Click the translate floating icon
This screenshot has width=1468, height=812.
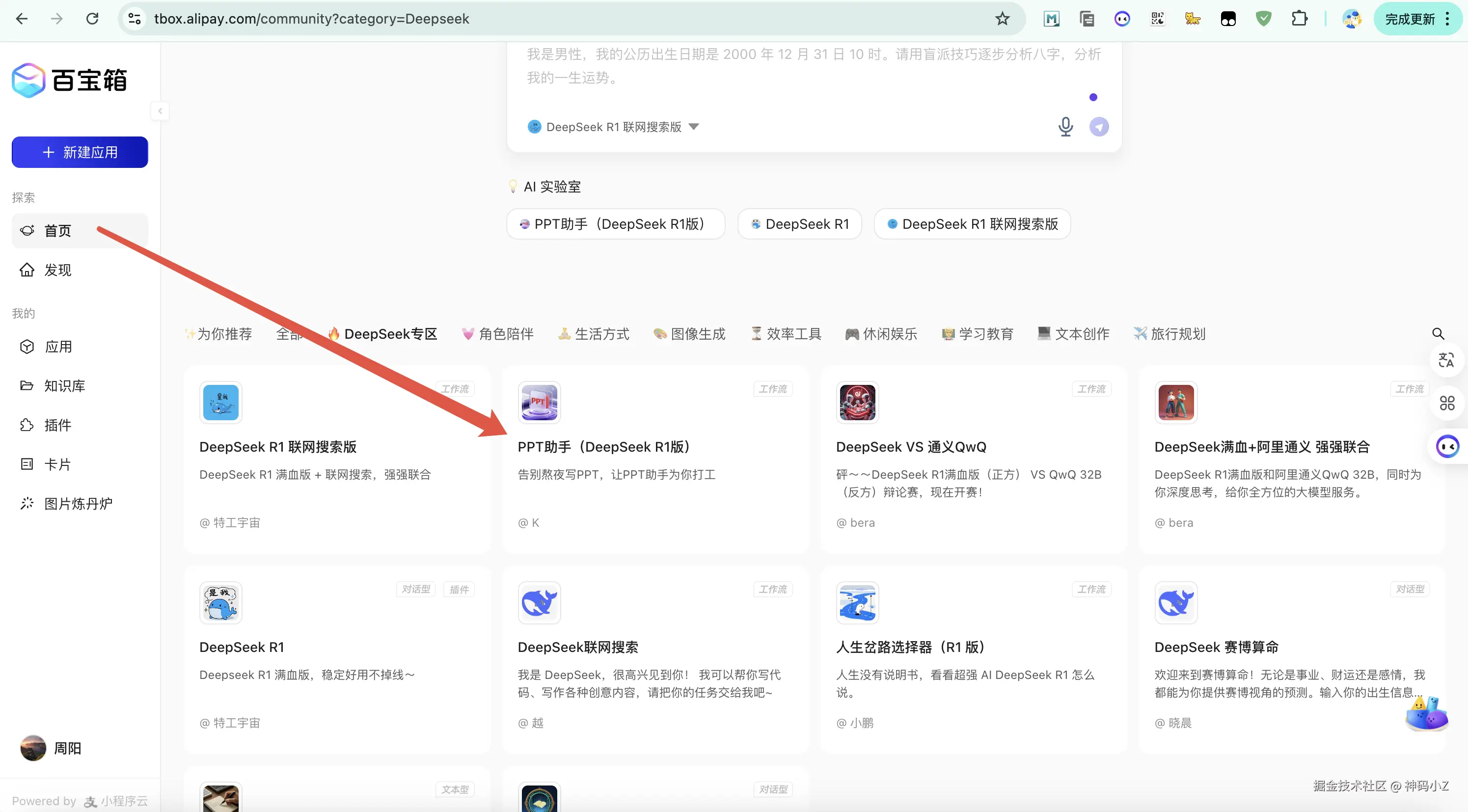[1446, 360]
